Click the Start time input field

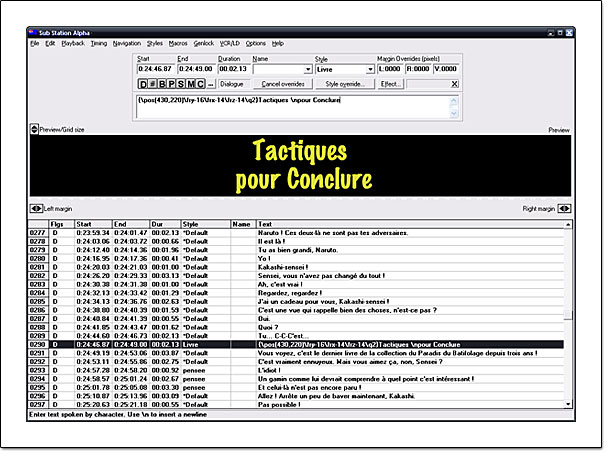[x=155, y=71]
